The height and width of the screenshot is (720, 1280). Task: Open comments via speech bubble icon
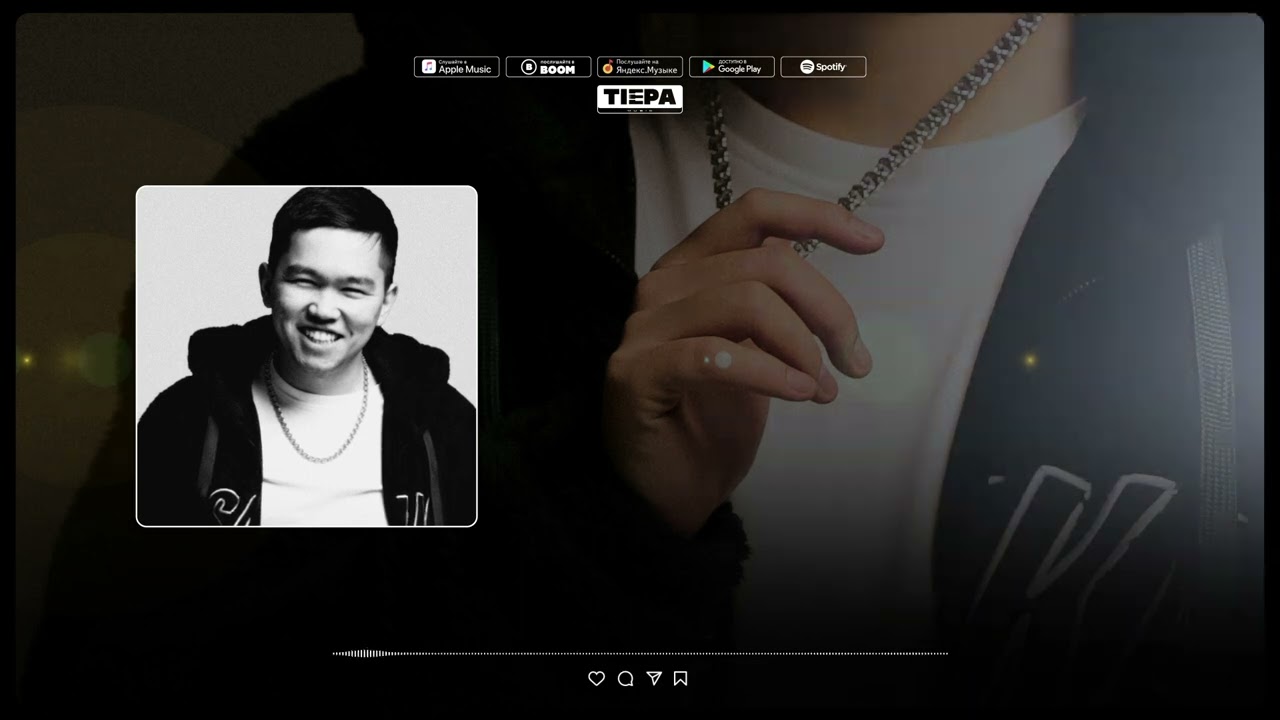[x=626, y=679]
